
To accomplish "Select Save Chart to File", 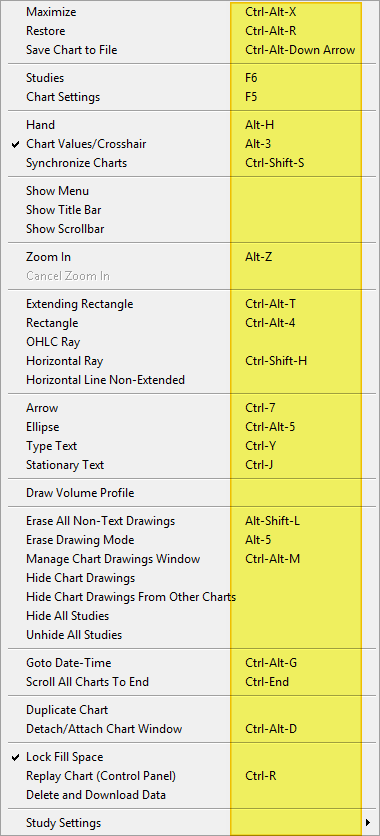I will (x=190, y=50).
